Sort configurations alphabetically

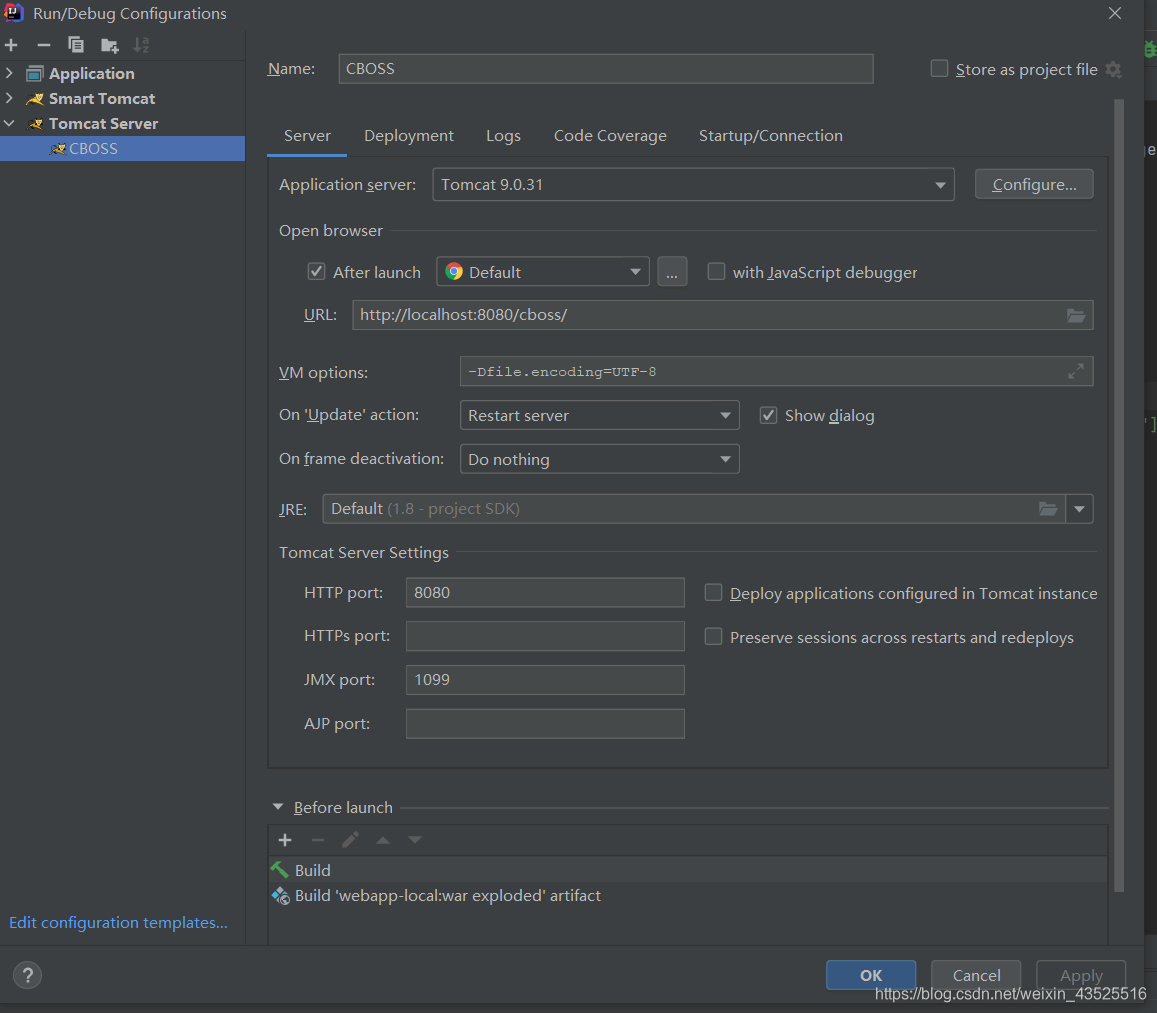click(x=141, y=45)
